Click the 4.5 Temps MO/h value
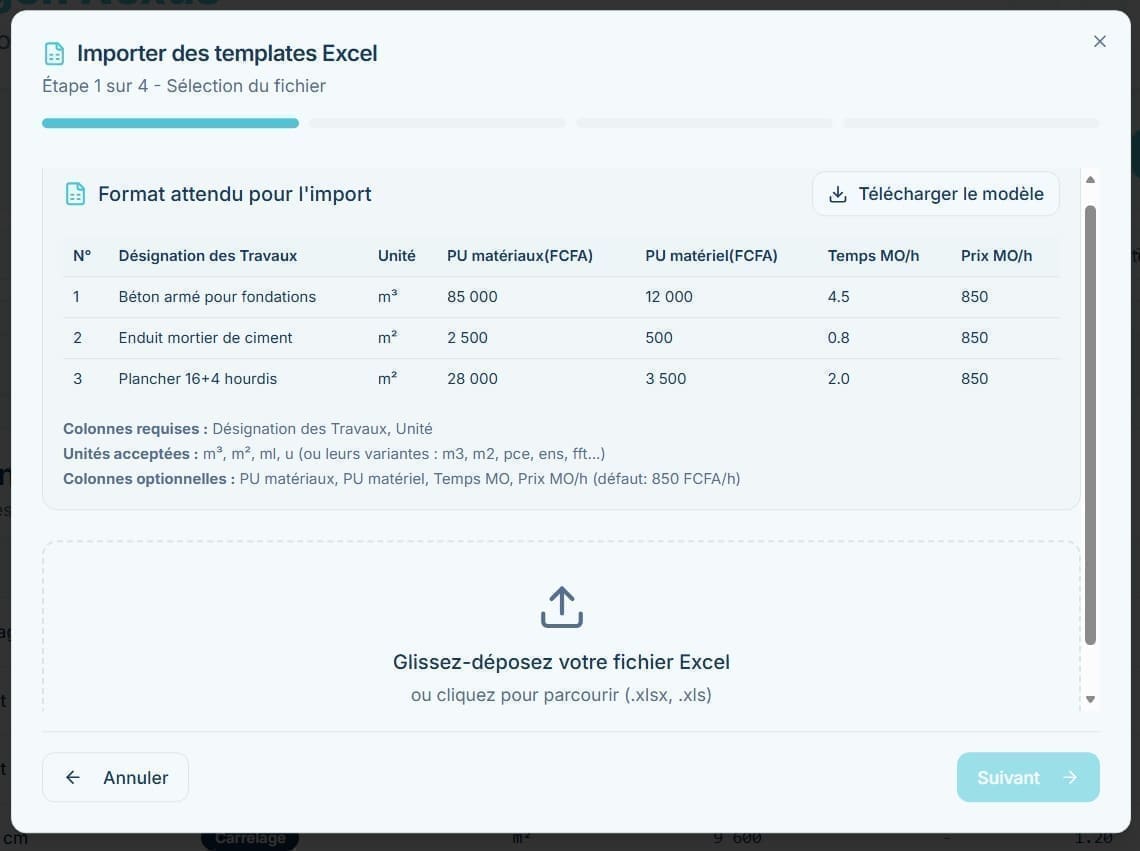Viewport: 1140px width, 851px height. click(x=838, y=297)
